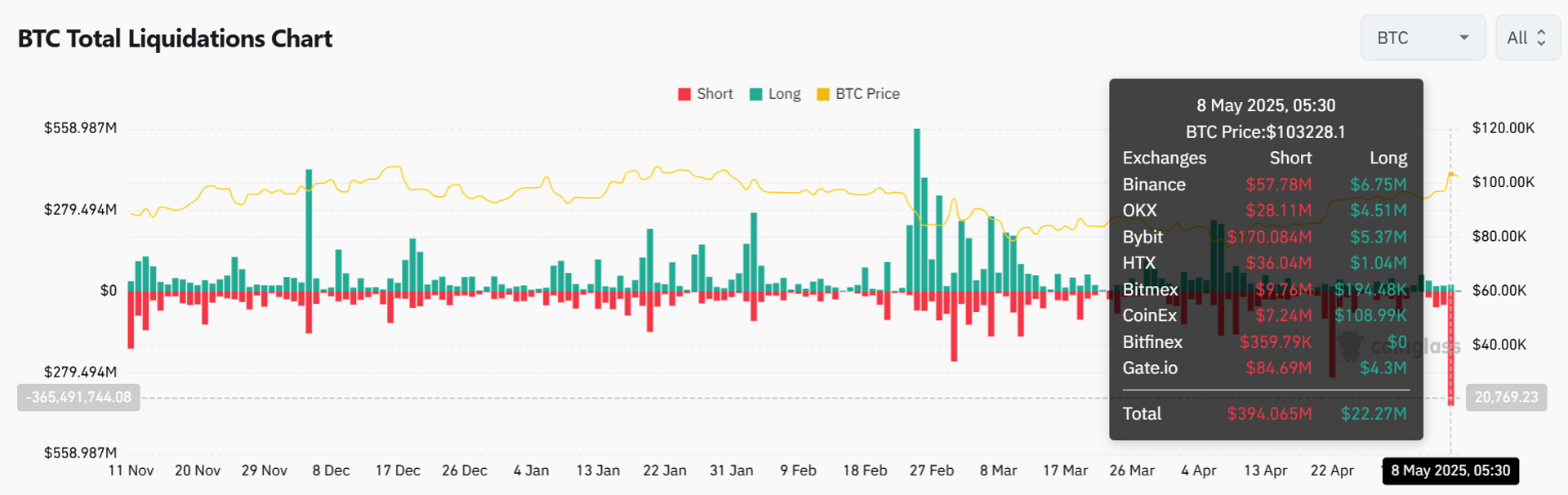Screen dimensions: 1568x495
Task: Click the Total row in the liquidations tooltip
Action: click(x=1142, y=413)
